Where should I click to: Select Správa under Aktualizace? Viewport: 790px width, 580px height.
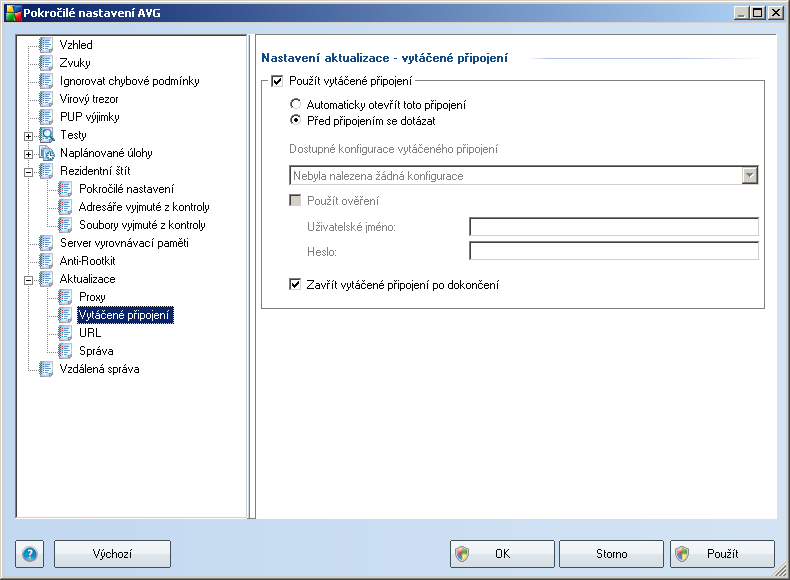(96, 351)
